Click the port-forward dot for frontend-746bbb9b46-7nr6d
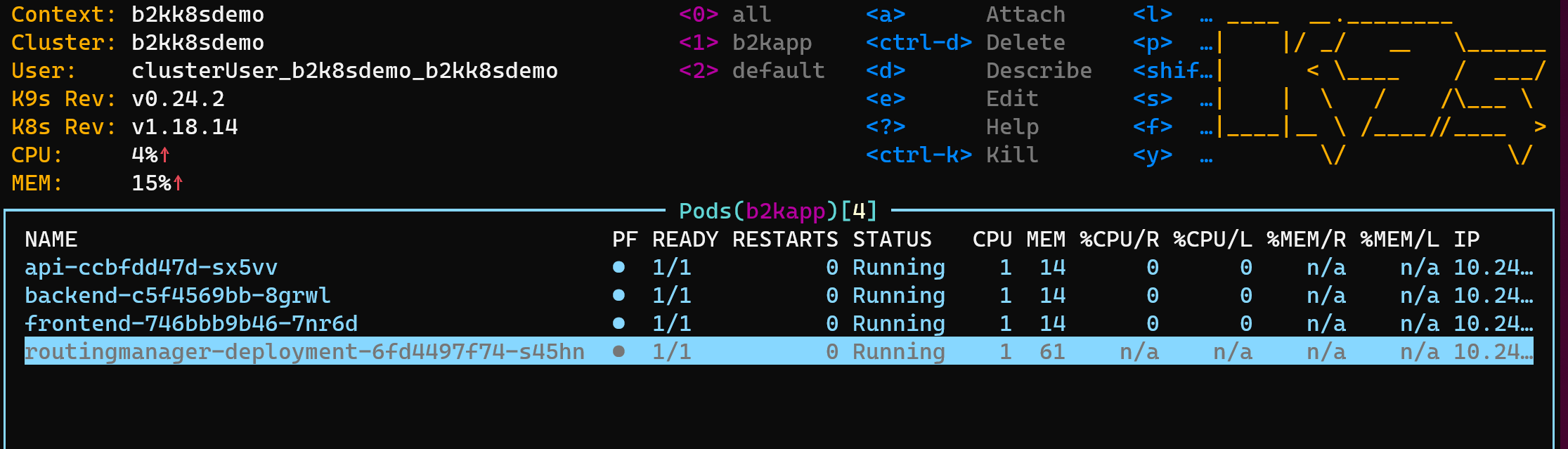 pos(618,323)
